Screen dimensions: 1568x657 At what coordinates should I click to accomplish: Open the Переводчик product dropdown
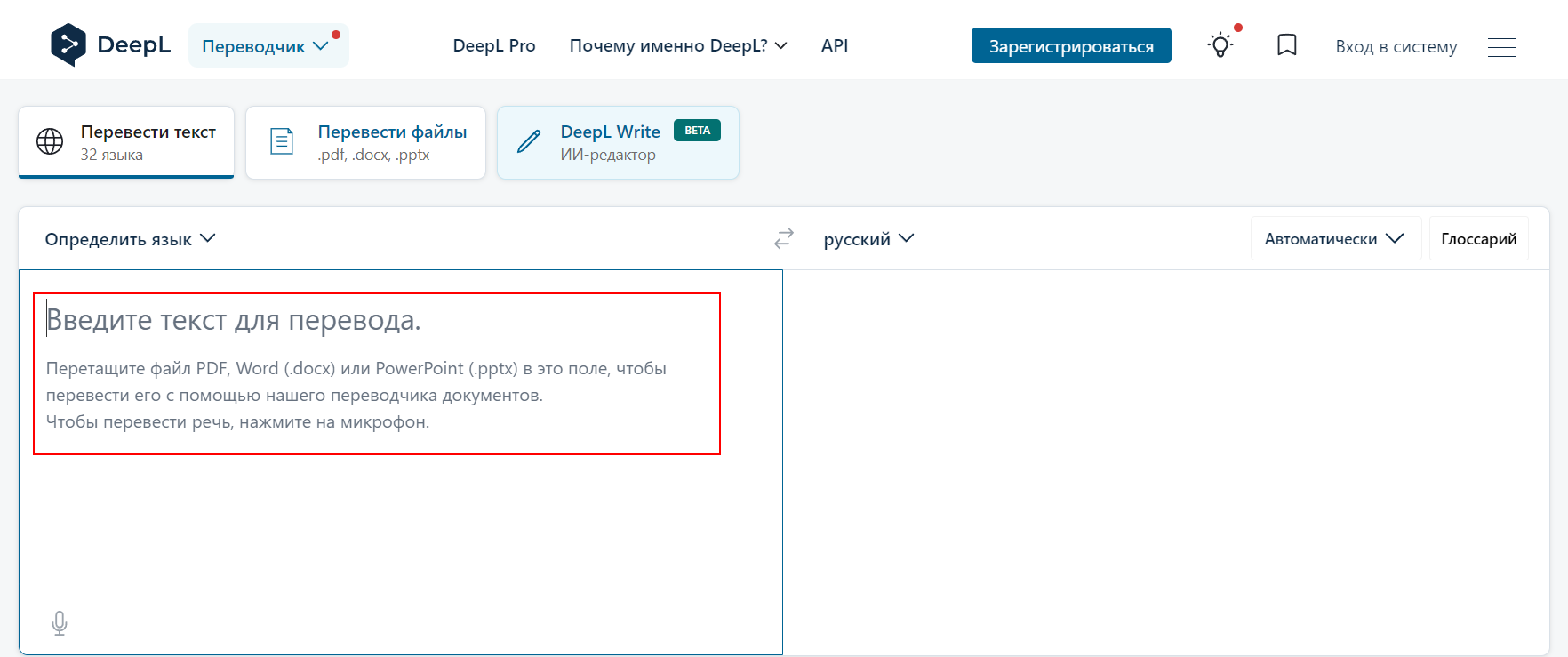click(x=268, y=45)
